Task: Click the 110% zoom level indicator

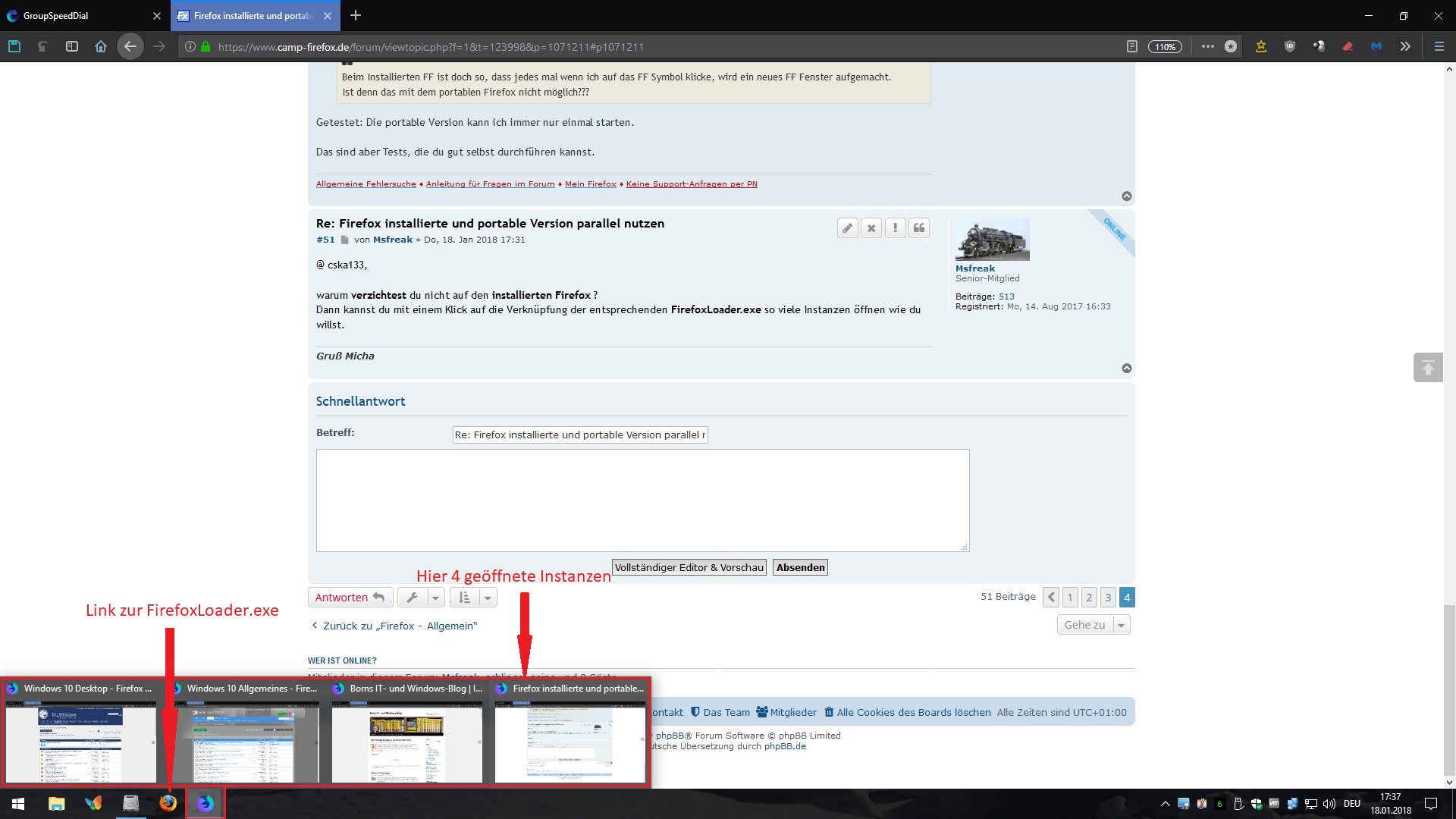Action: point(1164,46)
